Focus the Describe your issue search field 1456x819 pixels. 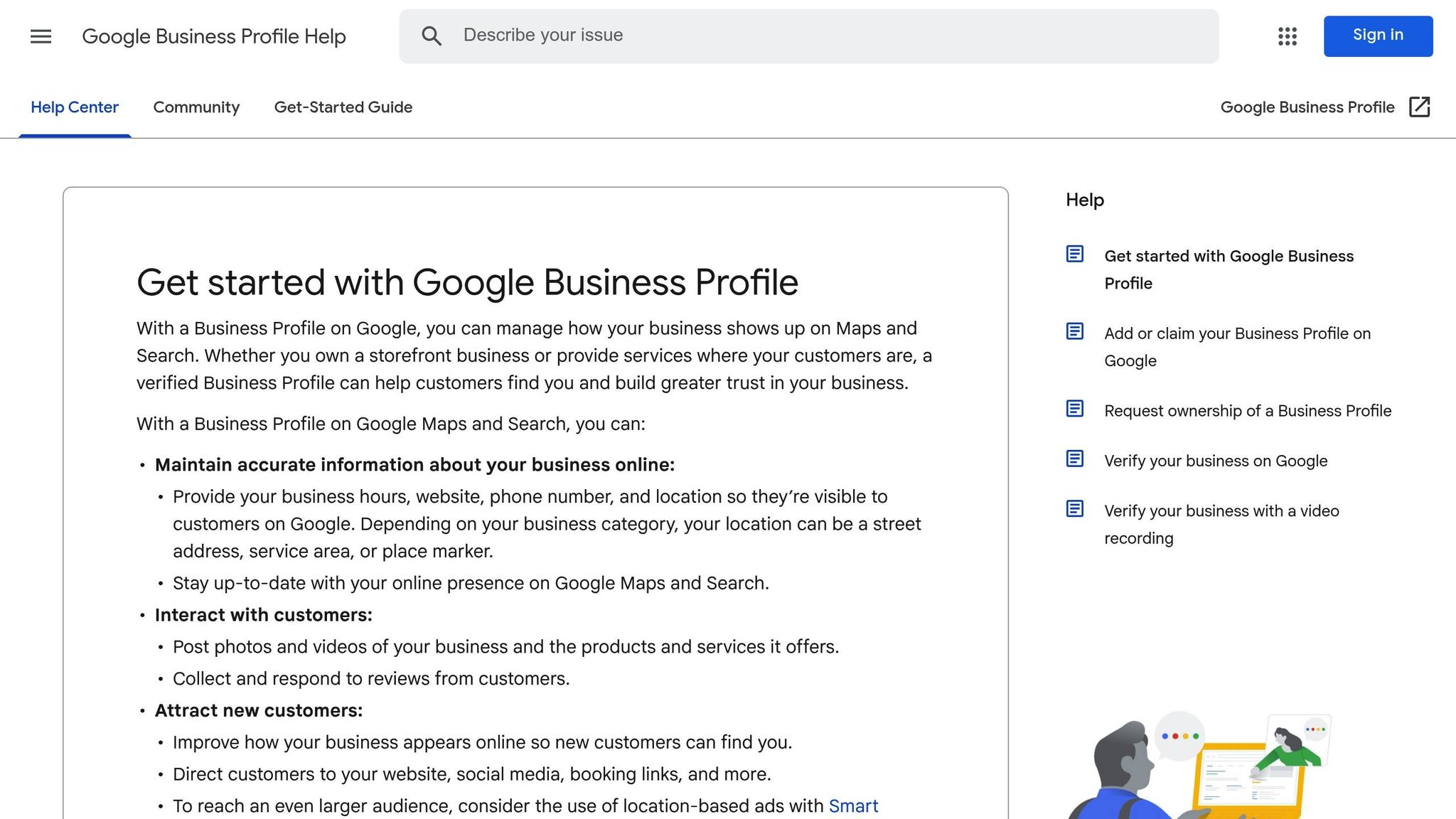(x=809, y=36)
